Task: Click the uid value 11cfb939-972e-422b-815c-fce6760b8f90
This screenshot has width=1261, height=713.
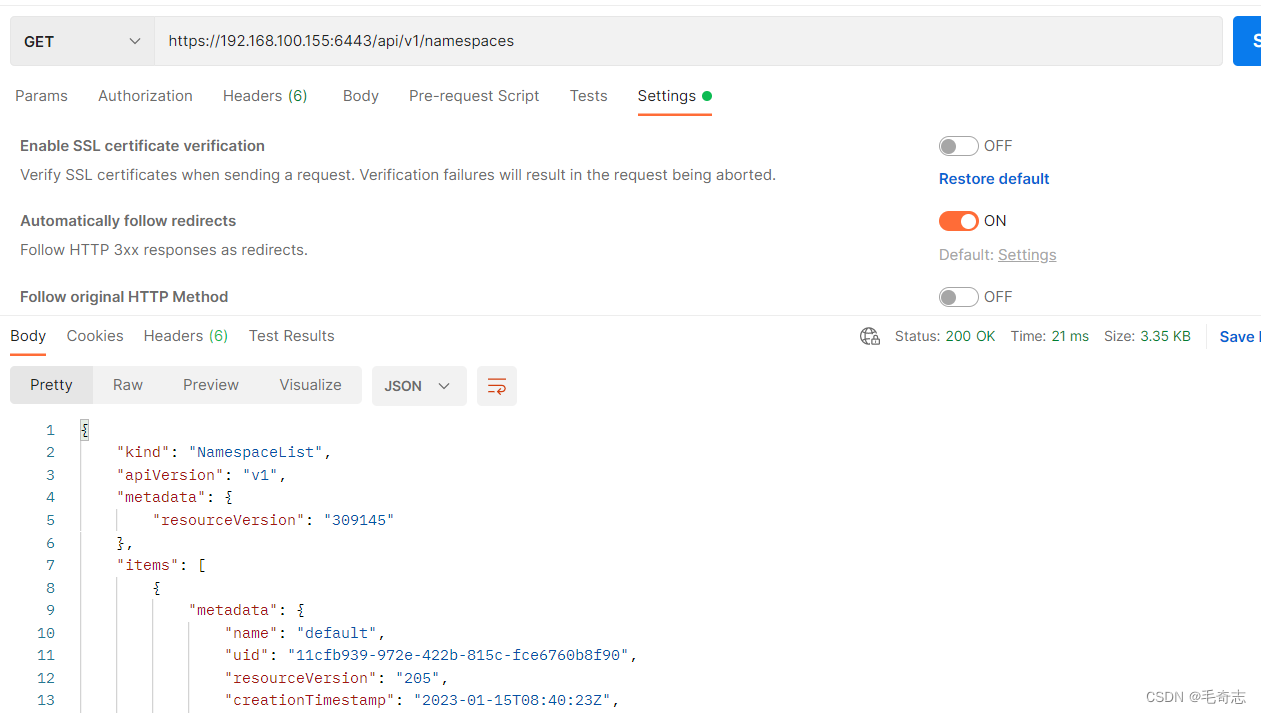Action: click(458, 655)
